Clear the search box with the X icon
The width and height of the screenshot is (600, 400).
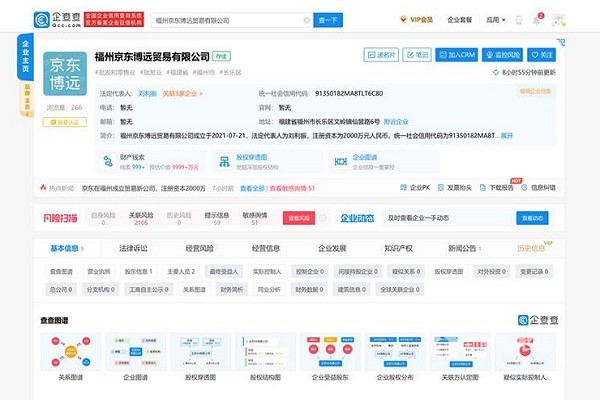click(x=307, y=20)
